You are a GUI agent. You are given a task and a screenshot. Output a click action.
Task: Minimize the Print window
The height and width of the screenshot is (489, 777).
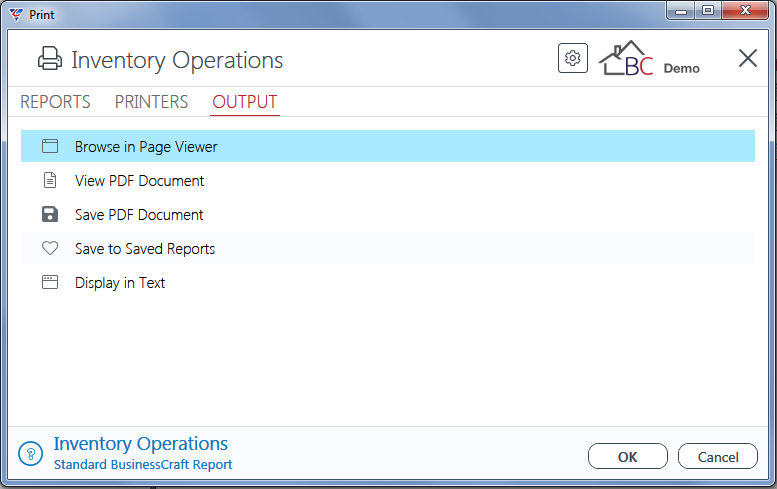[x=680, y=10]
